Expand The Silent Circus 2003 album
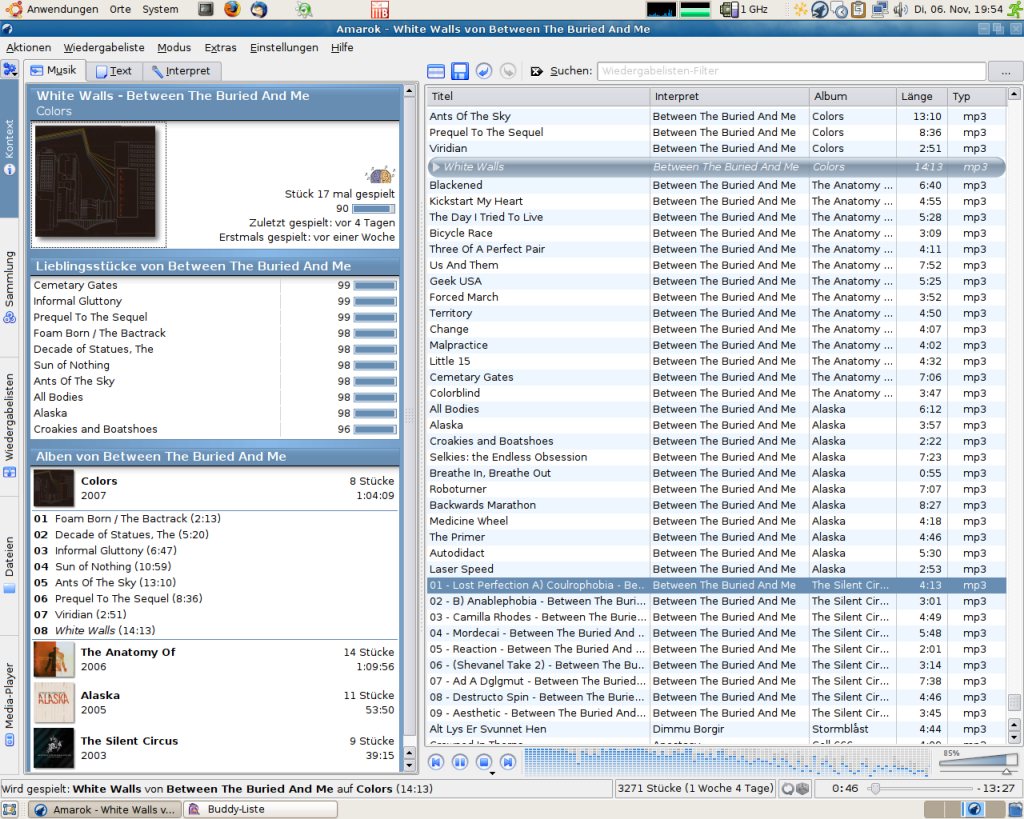The height and width of the screenshot is (819, 1024). pos(214,748)
